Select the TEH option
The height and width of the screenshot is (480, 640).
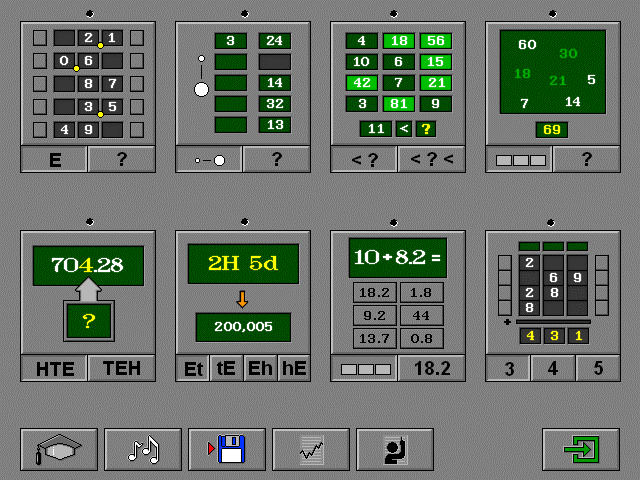tap(122, 368)
